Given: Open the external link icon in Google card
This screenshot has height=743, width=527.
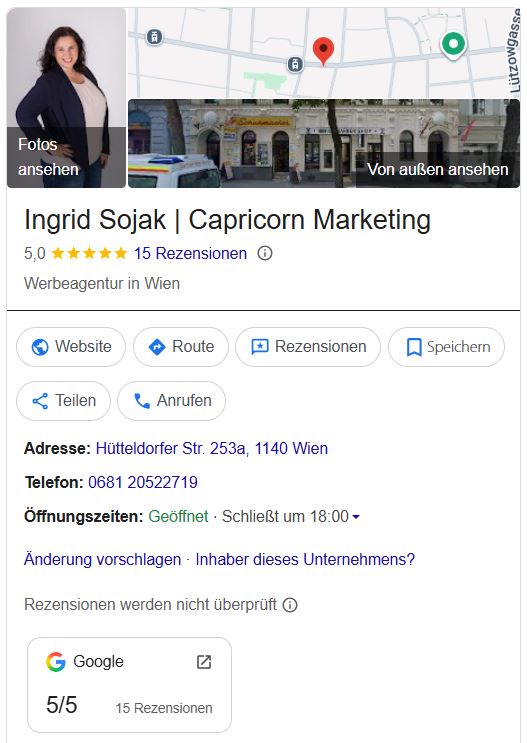Looking at the screenshot, I should click(204, 661).
